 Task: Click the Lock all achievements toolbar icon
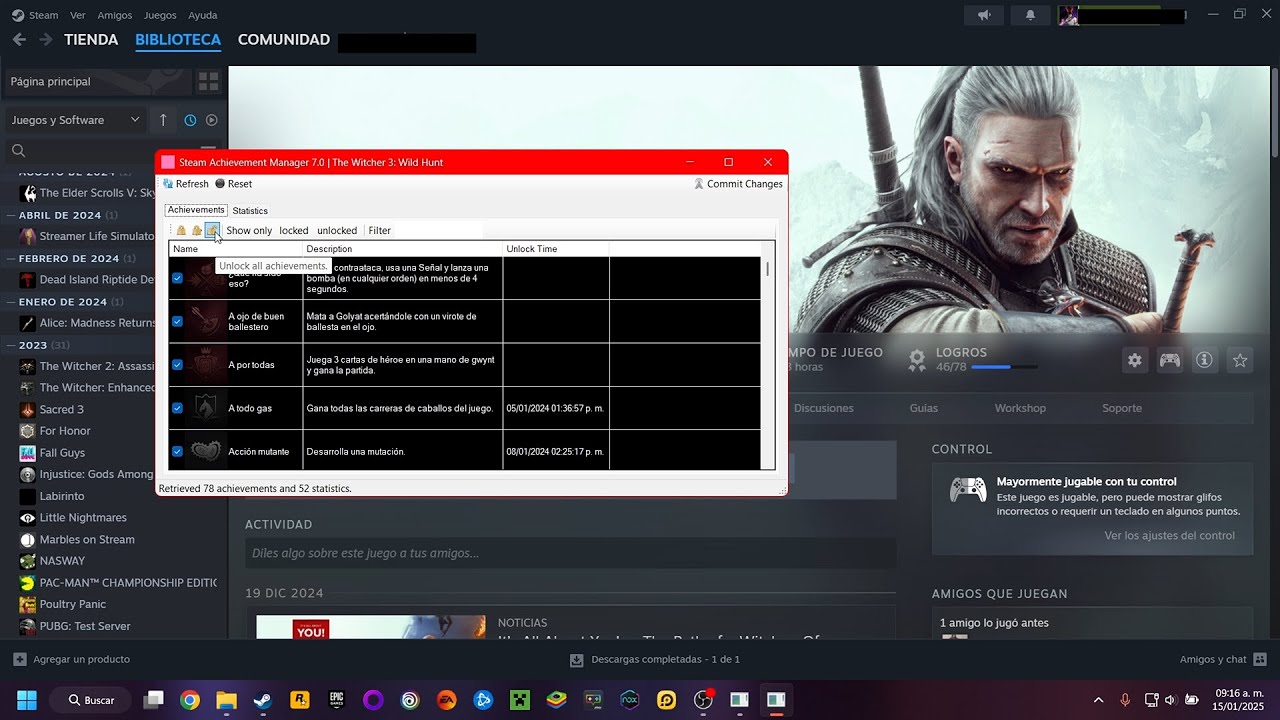pyautogui.click(x=181, y=230)
